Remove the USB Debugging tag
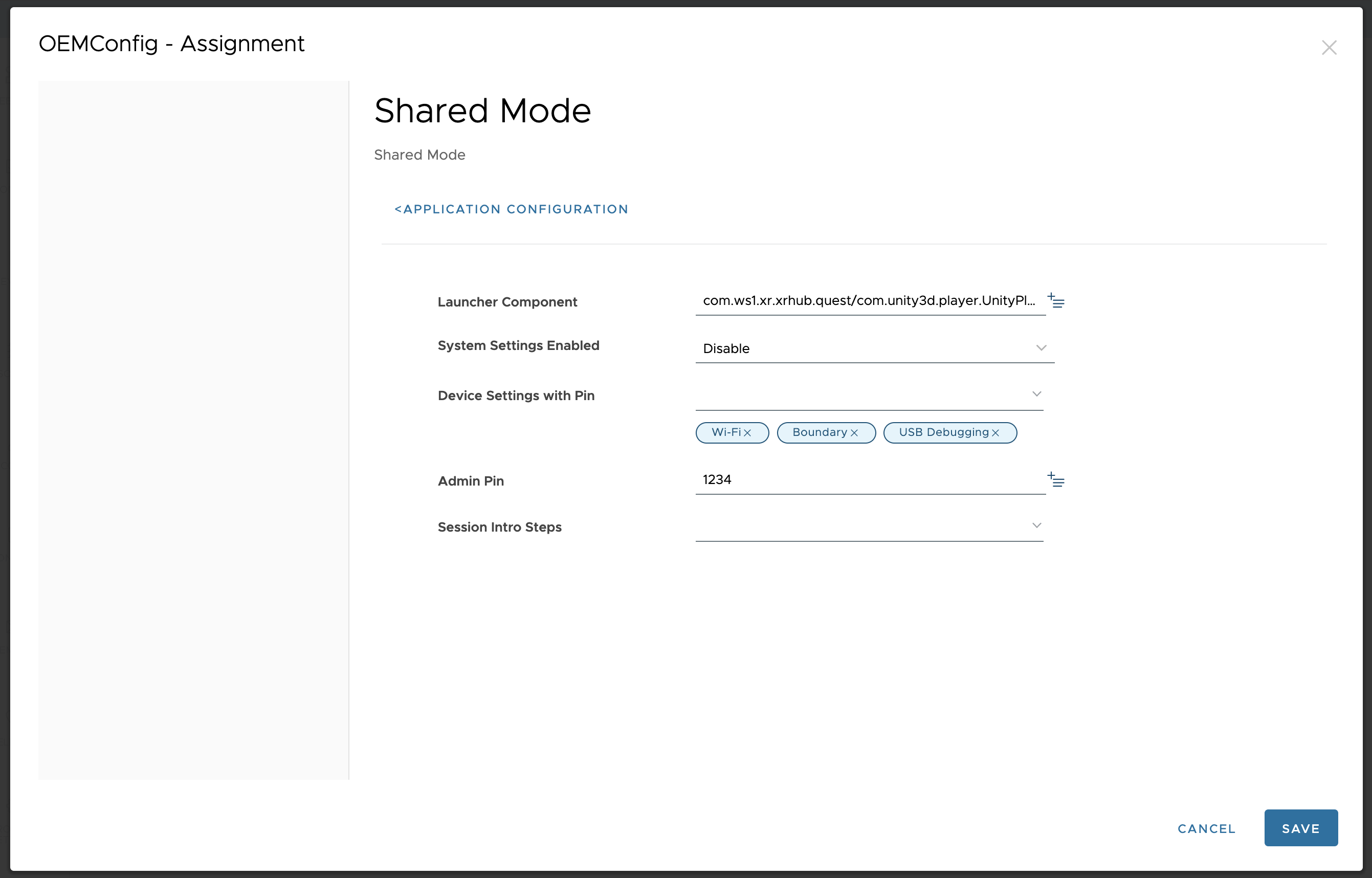1372x878 pixels. pos(995,433)
